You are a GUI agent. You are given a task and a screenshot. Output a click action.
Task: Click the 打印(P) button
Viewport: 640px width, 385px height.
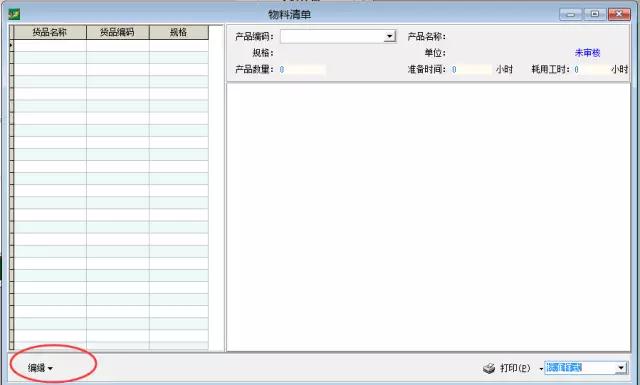[x=515, y=368]
